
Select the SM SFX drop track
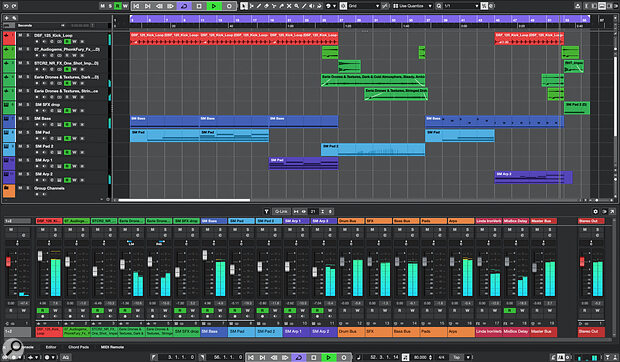[47, 104]
